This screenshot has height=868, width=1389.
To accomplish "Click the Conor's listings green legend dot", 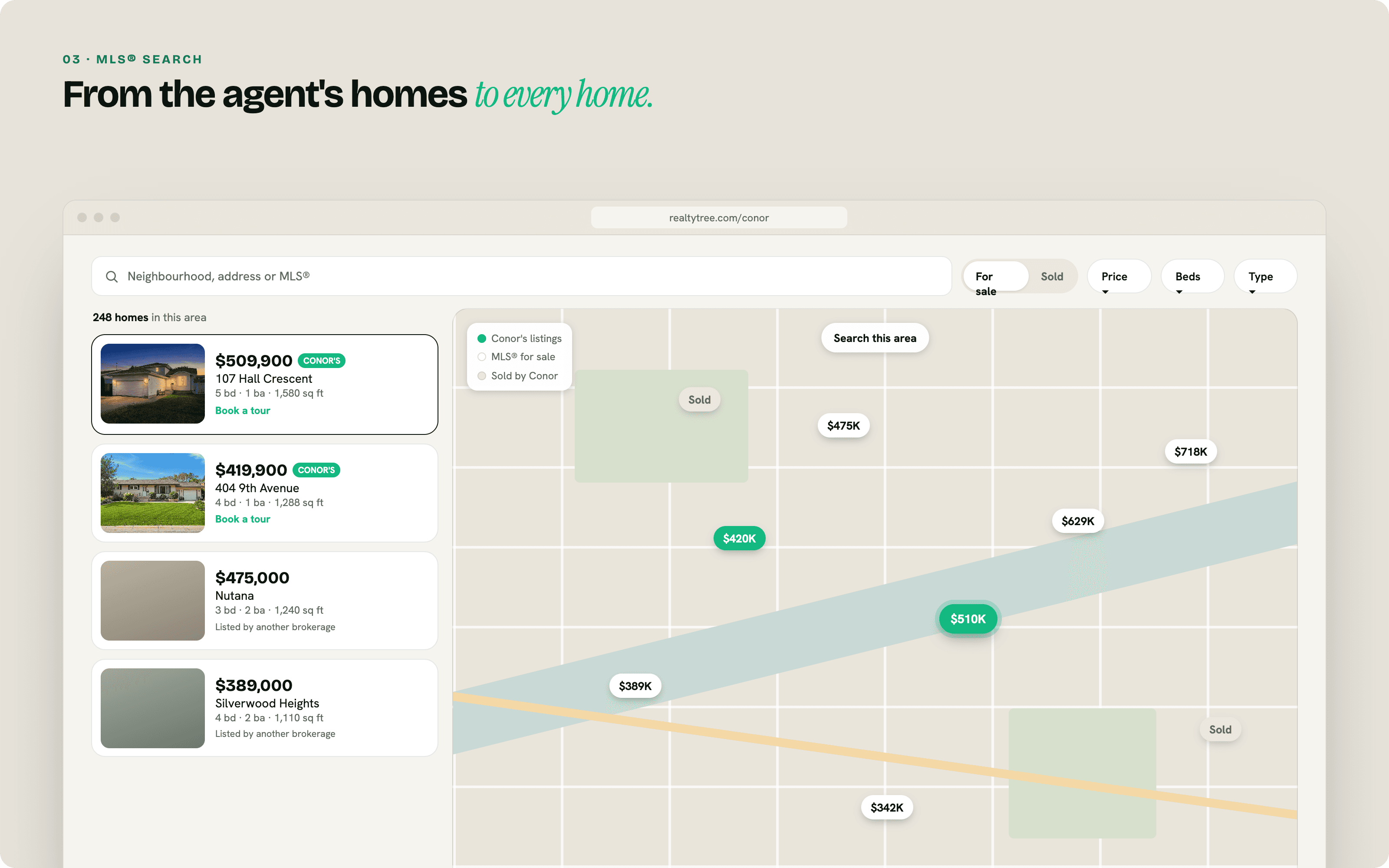I will 482,339.
